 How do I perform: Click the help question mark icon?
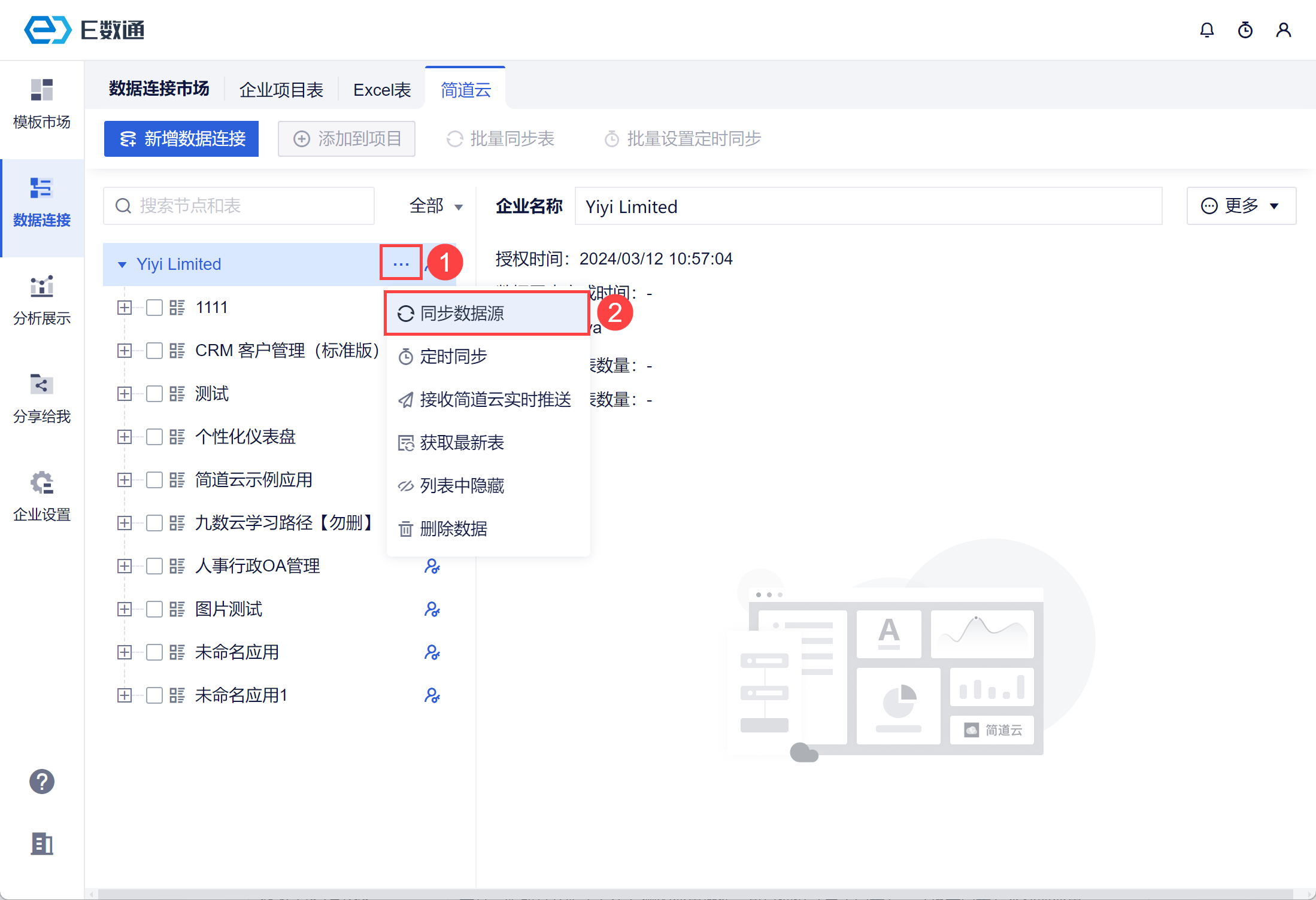(42, 782)
